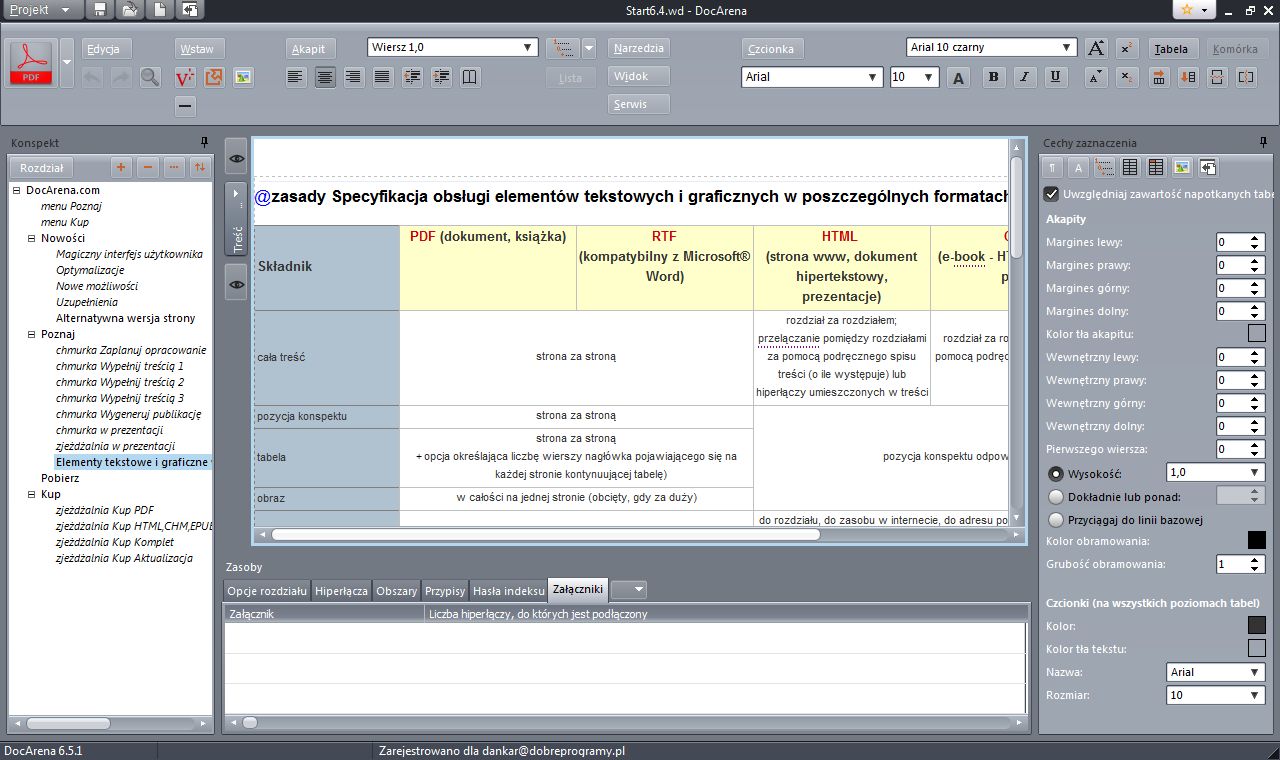
Task: Justify the paragraph text
Action: 382,77
